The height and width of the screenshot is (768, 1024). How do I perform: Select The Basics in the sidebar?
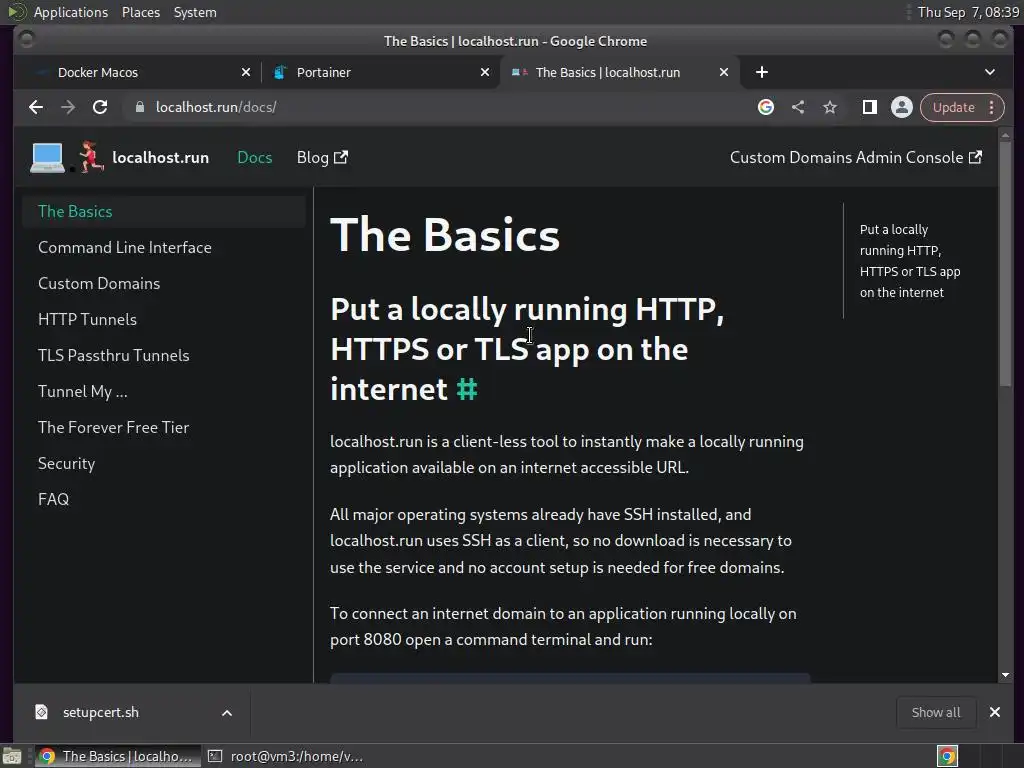pyautogui.click(x=163, y=212)
